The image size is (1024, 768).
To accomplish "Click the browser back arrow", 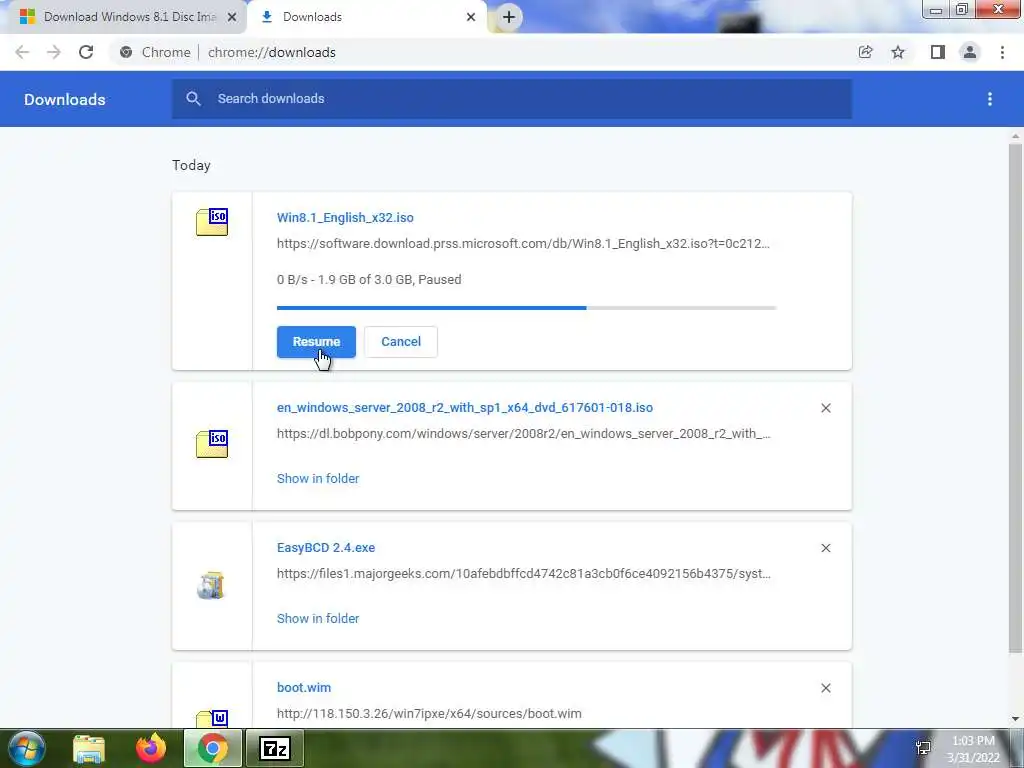I will pos(22,52).
